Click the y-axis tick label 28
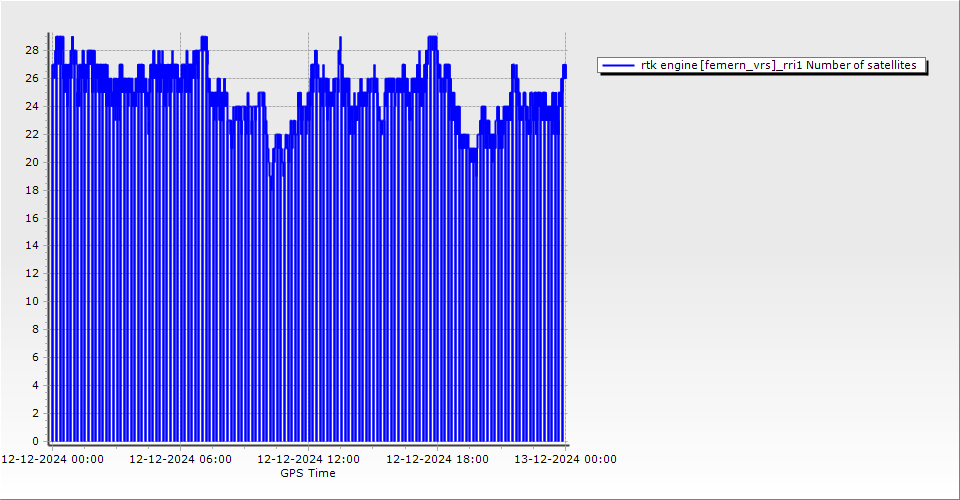The width and height of the screenshot is (960, 500). point(32,50)
